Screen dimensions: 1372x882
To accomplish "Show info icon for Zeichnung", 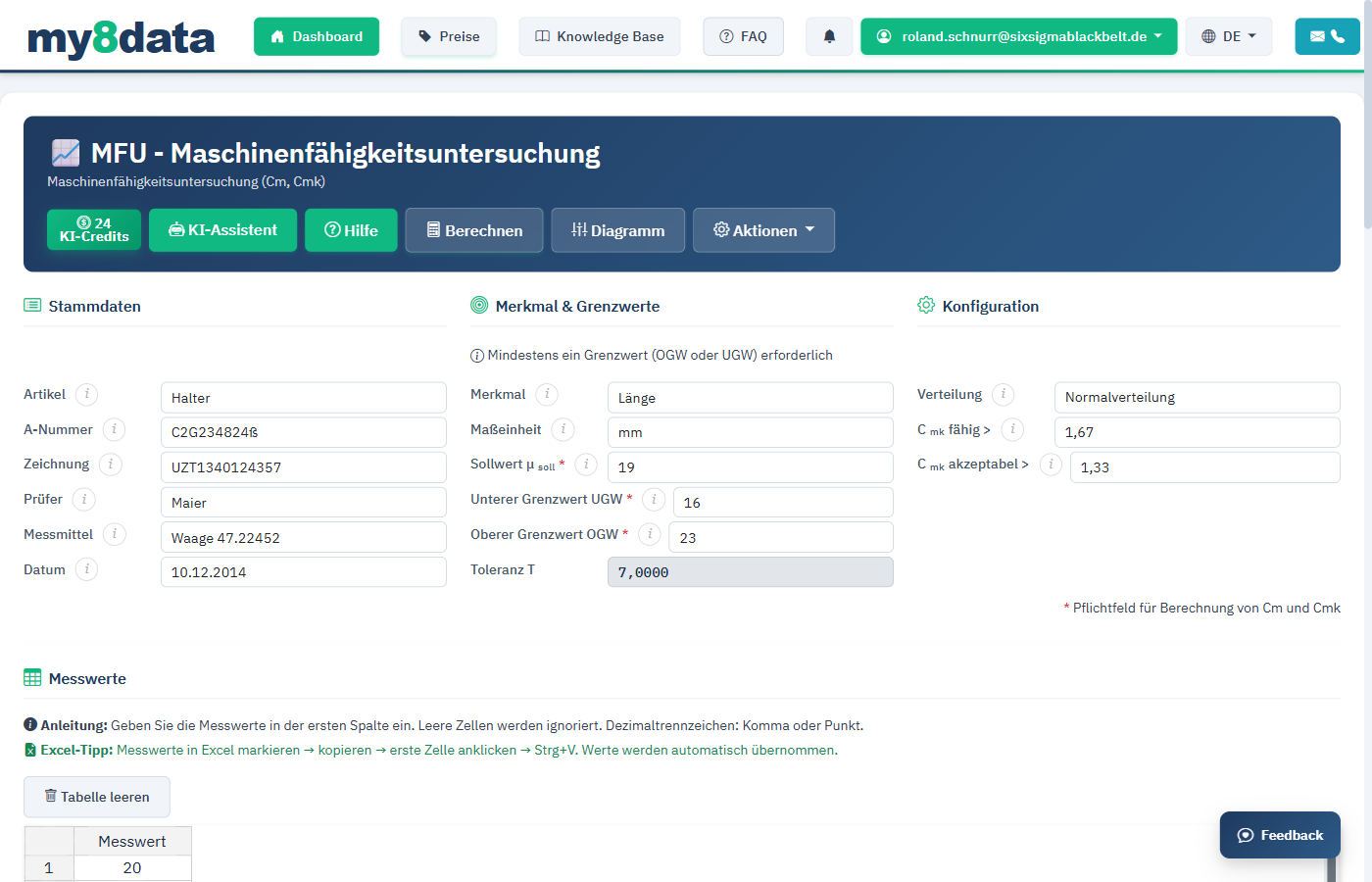I will point(111,464).
